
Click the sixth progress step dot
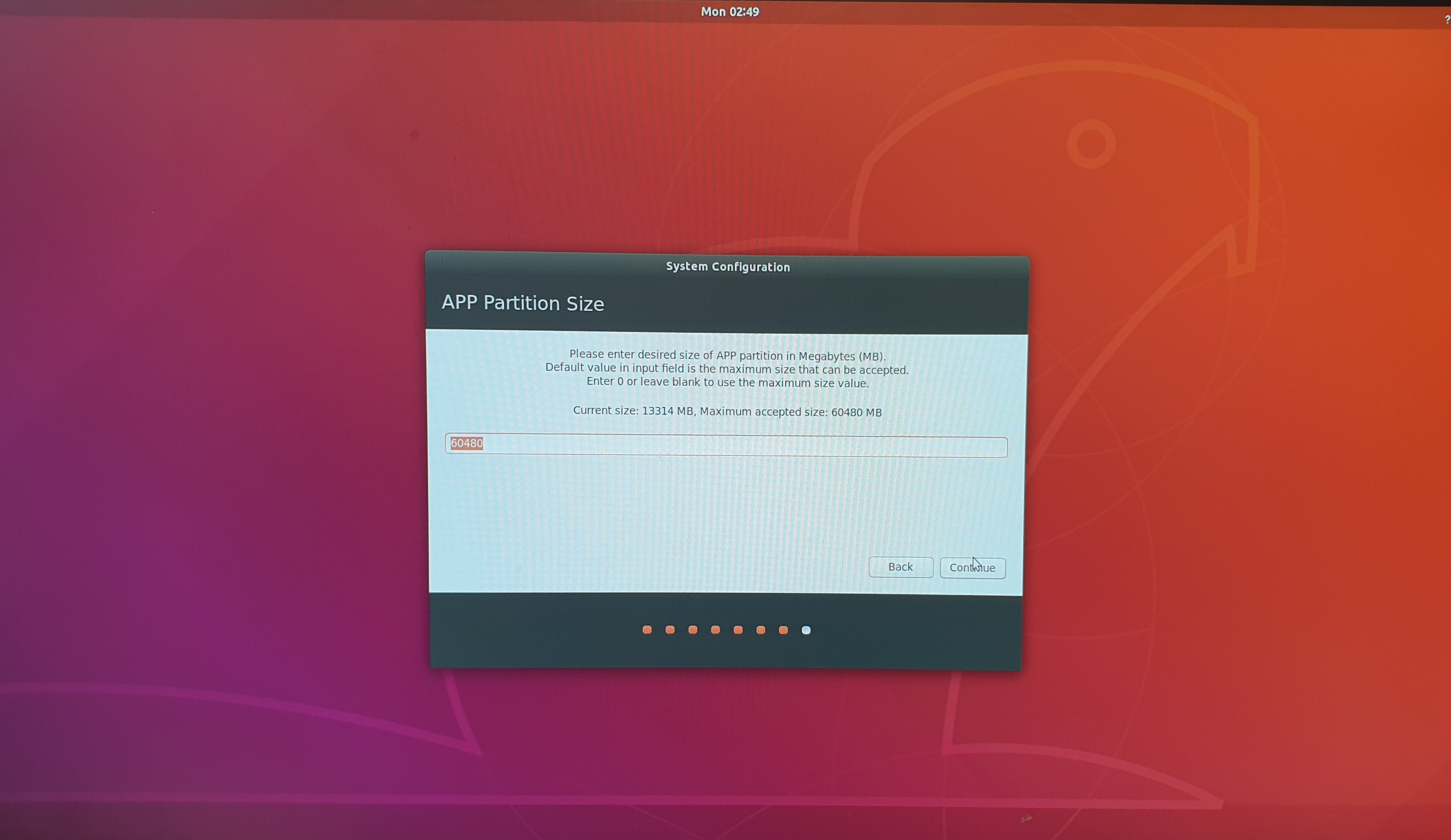(761, 630)
